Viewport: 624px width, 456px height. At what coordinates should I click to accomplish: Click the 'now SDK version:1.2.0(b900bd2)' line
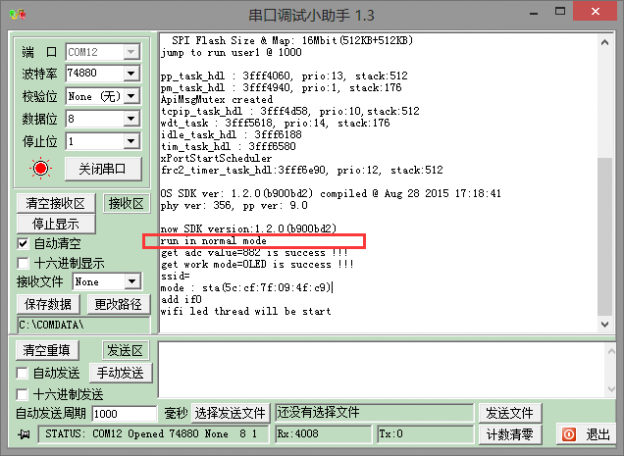coord(249,229)
